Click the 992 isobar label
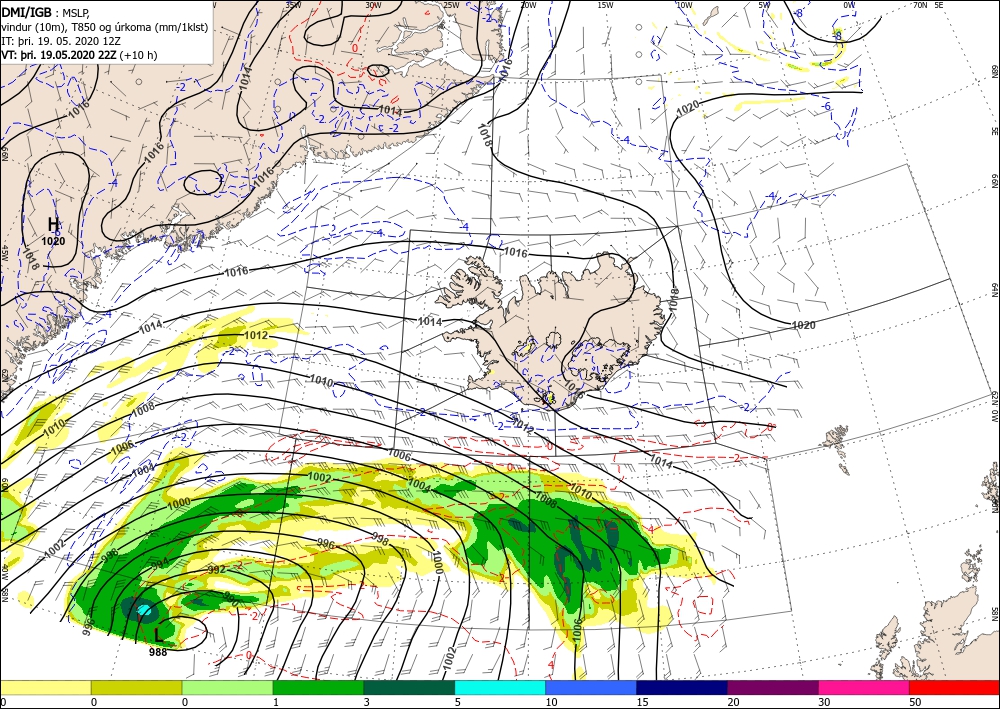Viewport: 1000px width, 709px height. click(217, 569)
